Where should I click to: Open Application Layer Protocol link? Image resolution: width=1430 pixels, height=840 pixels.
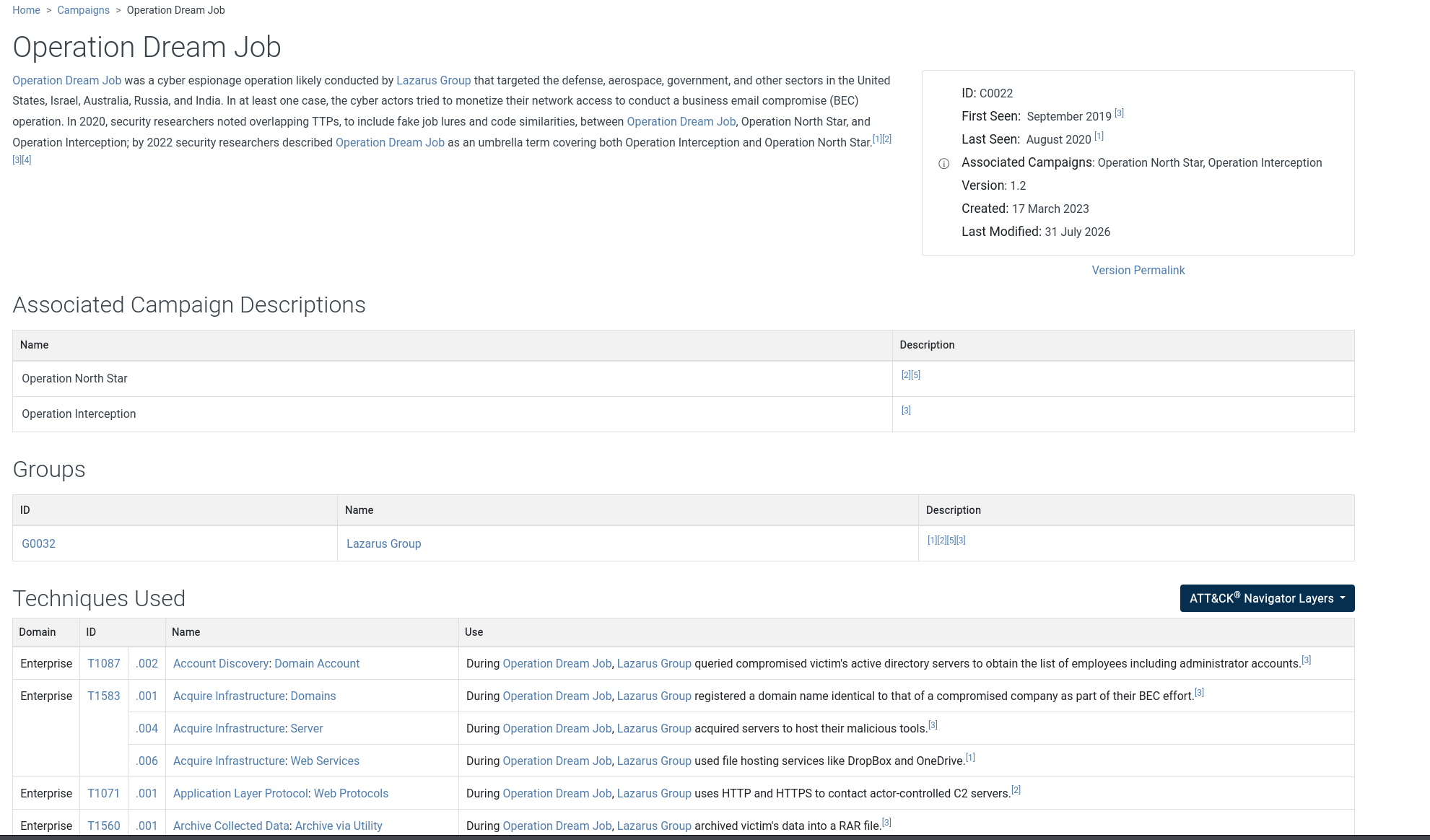point(240,793)
